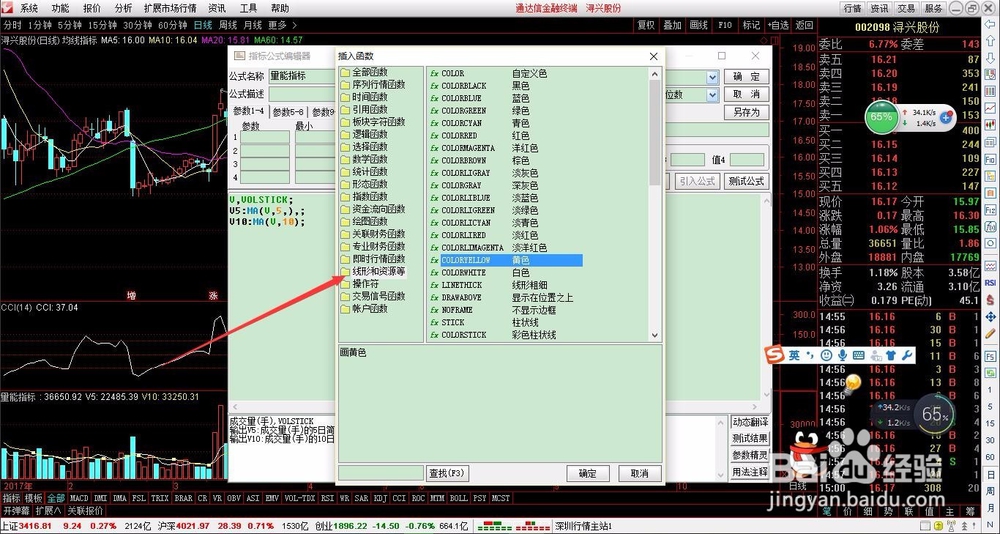Screen dimensions: 1000x534
Task: Open the dropdown beside the 确定 button in formula editor
Action: click(712, 77)
